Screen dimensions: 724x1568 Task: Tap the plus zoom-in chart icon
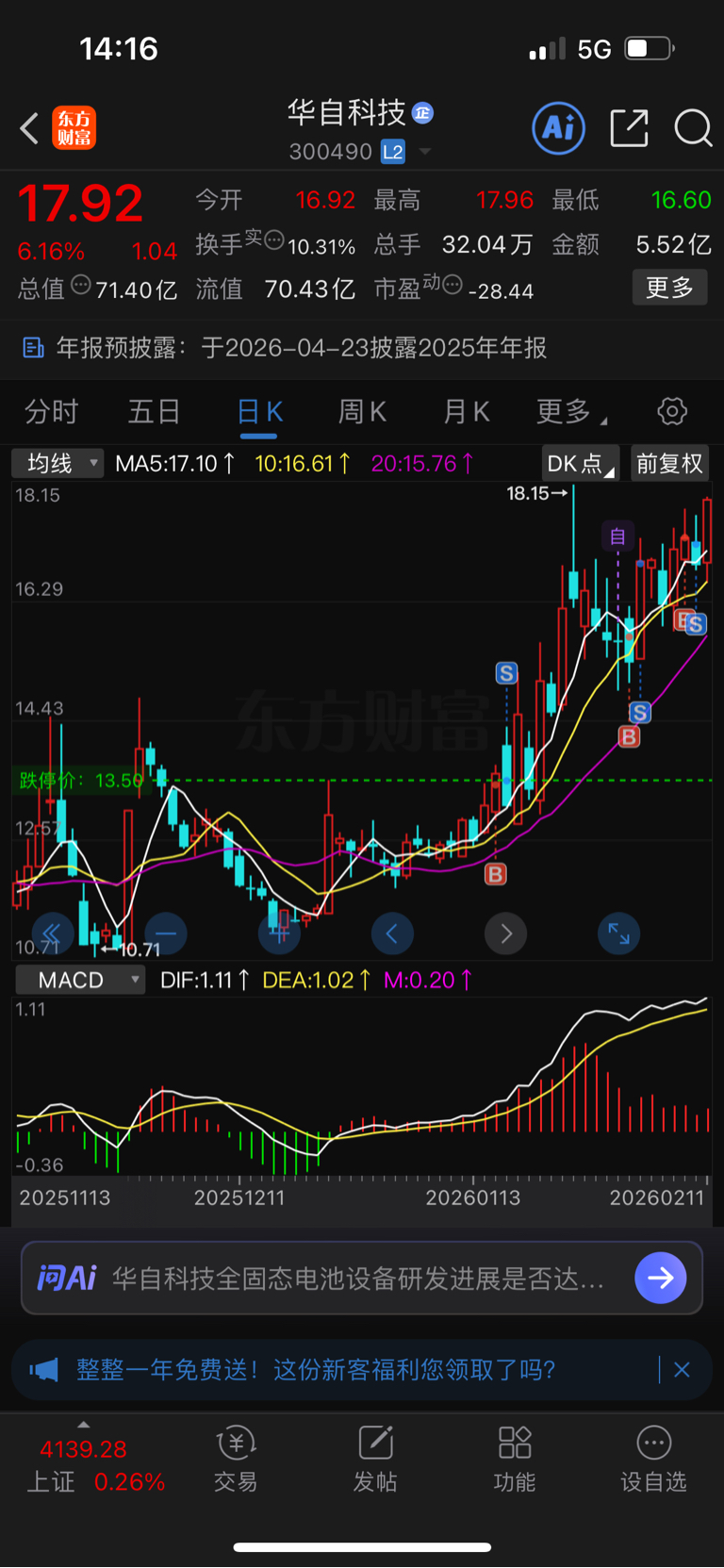pos(279,933)
